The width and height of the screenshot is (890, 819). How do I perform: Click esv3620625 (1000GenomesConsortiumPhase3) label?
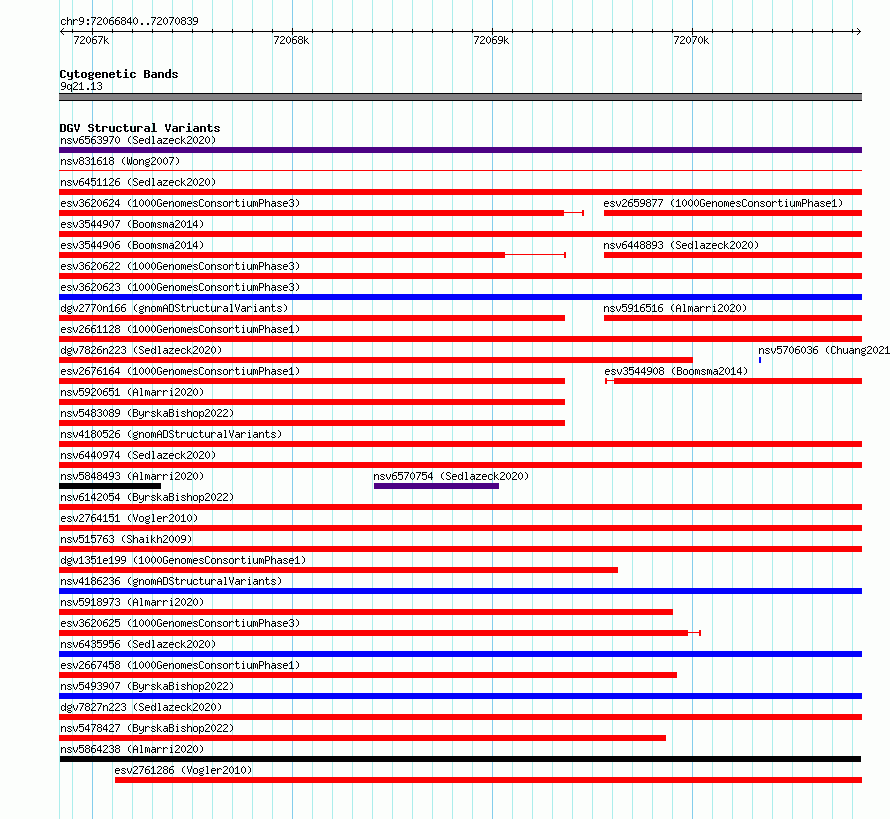(180, 623)
